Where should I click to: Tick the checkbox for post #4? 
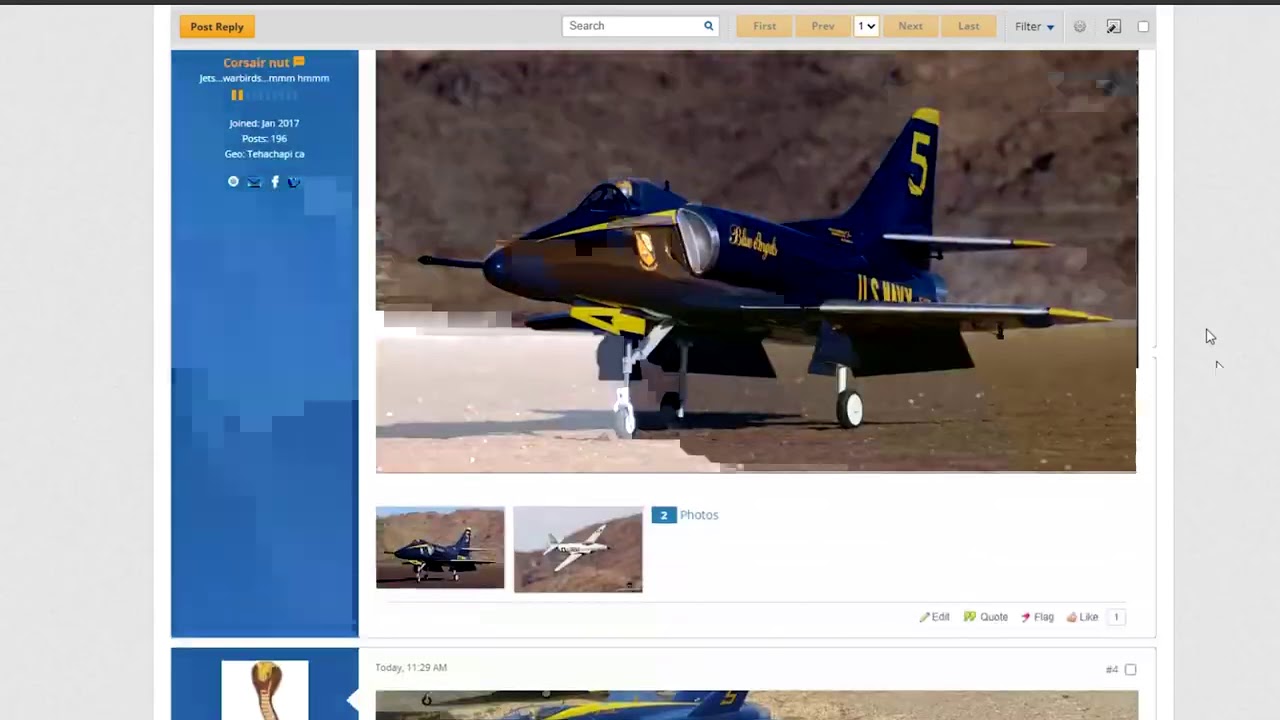coord(1131,669)
